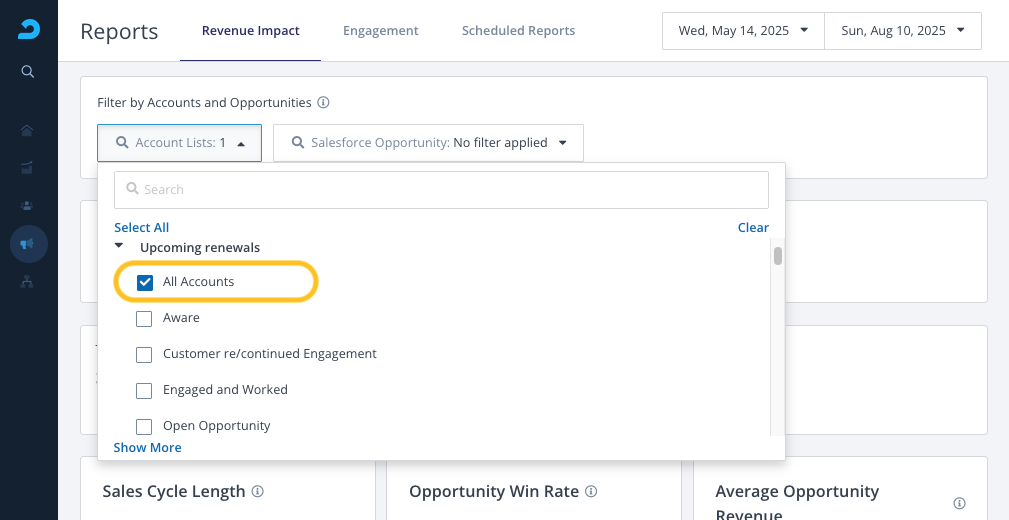The height and width of the screenshot is (520, 1009).
Task: Open the Scheduled Reports tab
Action: point(518,31)
